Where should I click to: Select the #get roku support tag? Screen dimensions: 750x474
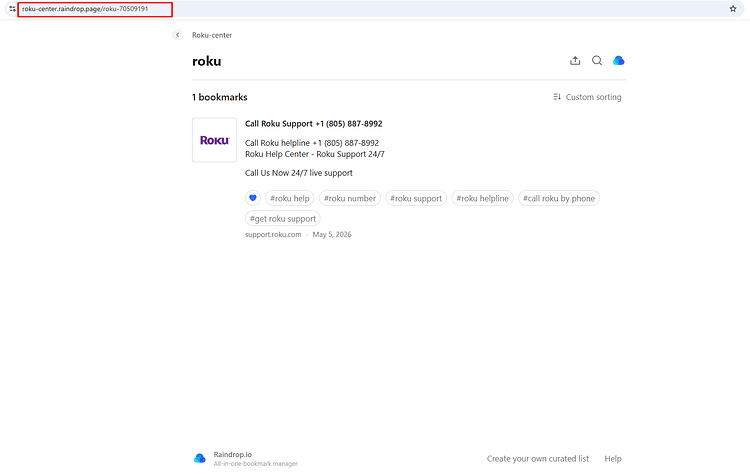[283, 219]
